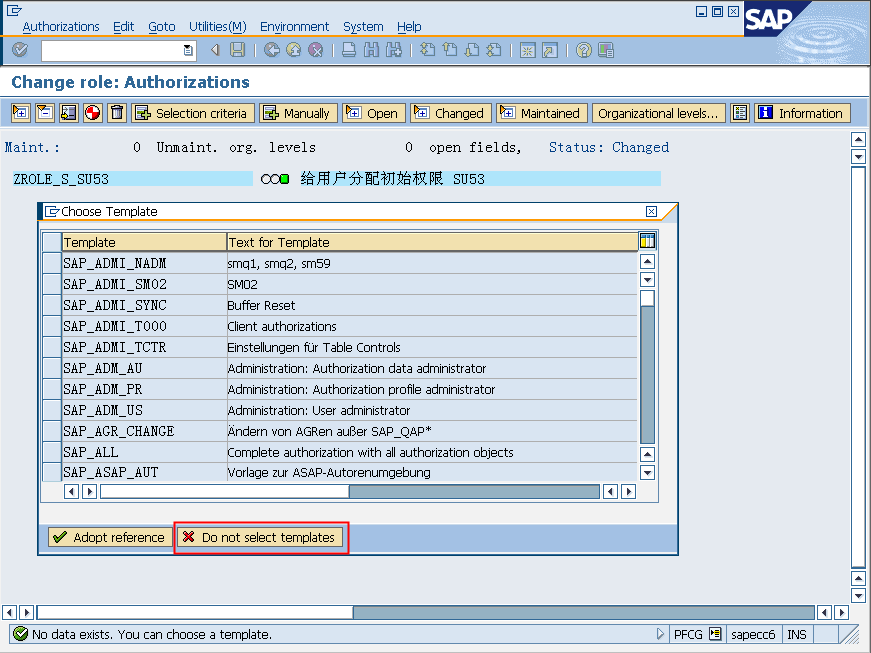Click the Manually button

click(298, 113)
